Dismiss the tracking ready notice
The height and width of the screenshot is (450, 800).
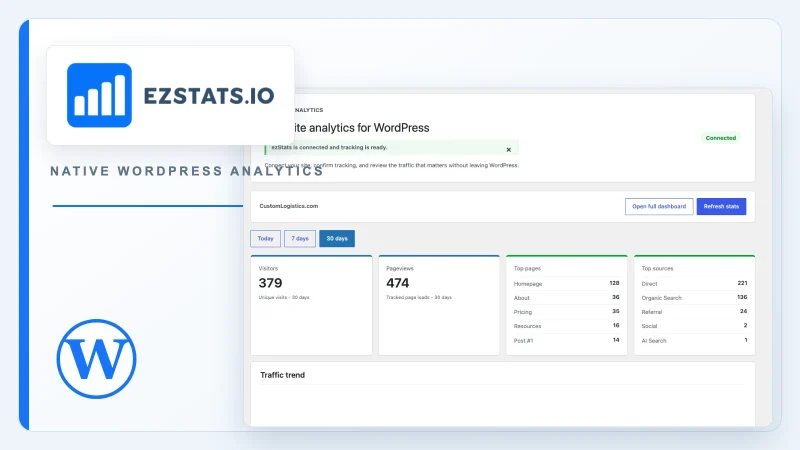[x=509, y=149]
